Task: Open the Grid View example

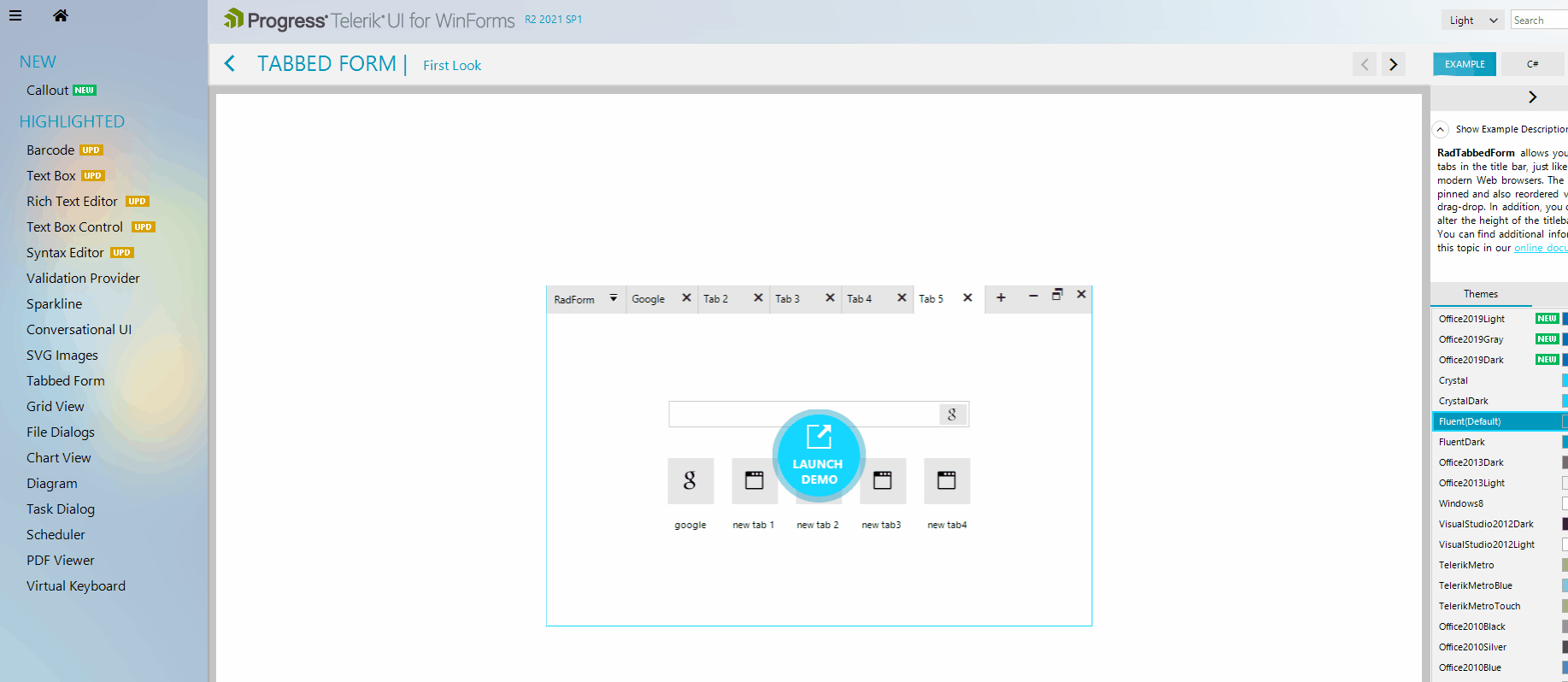Action: 56,406
